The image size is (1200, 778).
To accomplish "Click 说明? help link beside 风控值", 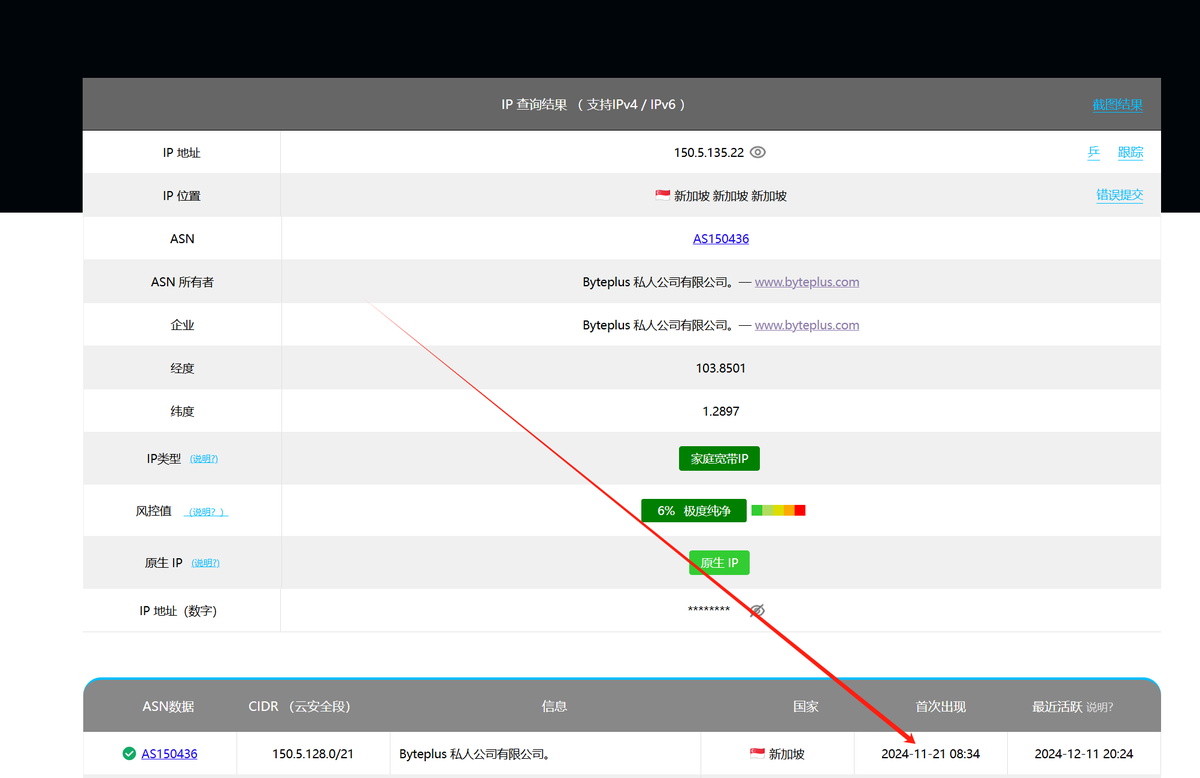I will click(x=207, y=512).
